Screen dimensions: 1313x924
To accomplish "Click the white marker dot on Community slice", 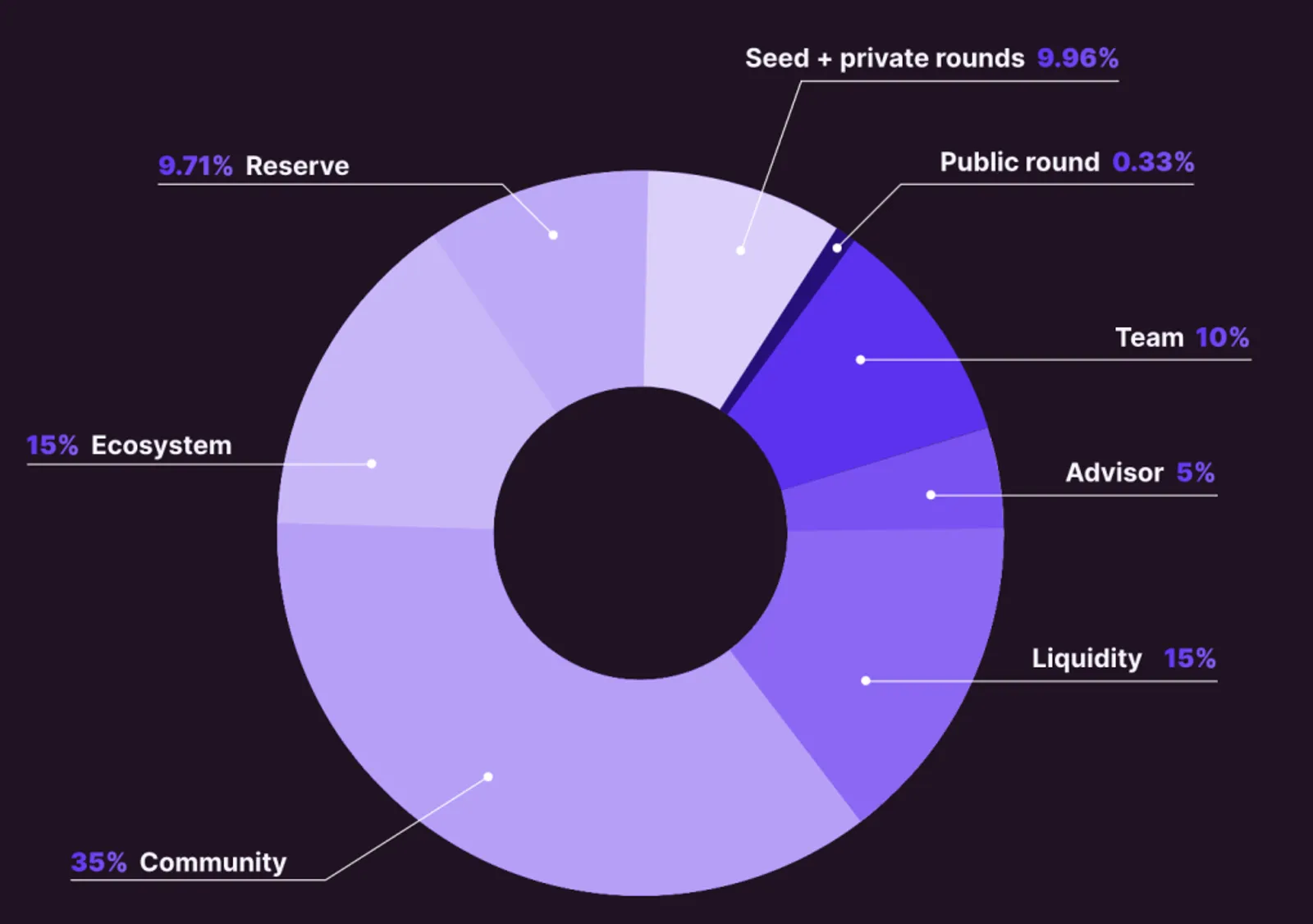I will [488, 776].
